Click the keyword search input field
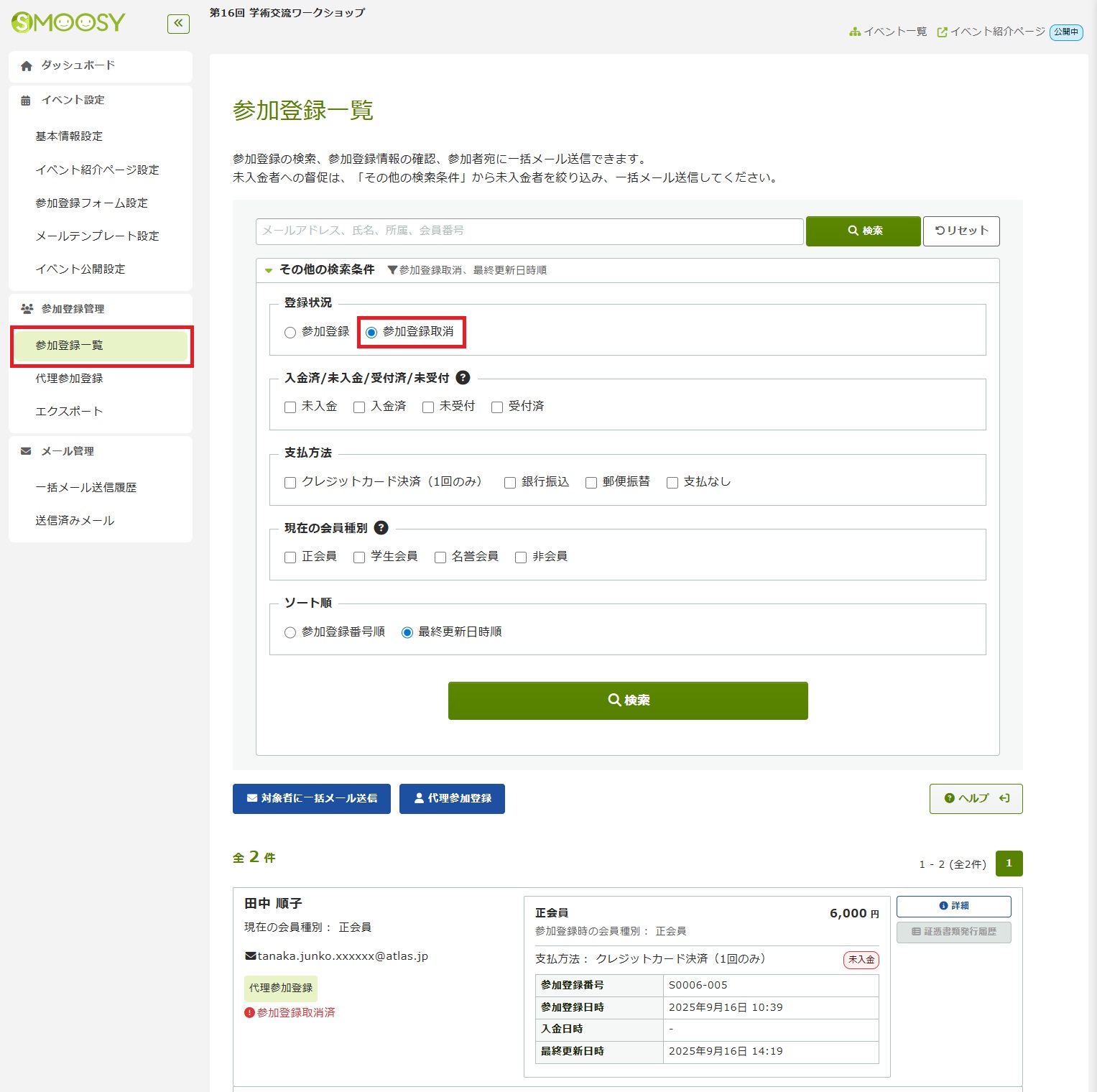 point(529,231)
